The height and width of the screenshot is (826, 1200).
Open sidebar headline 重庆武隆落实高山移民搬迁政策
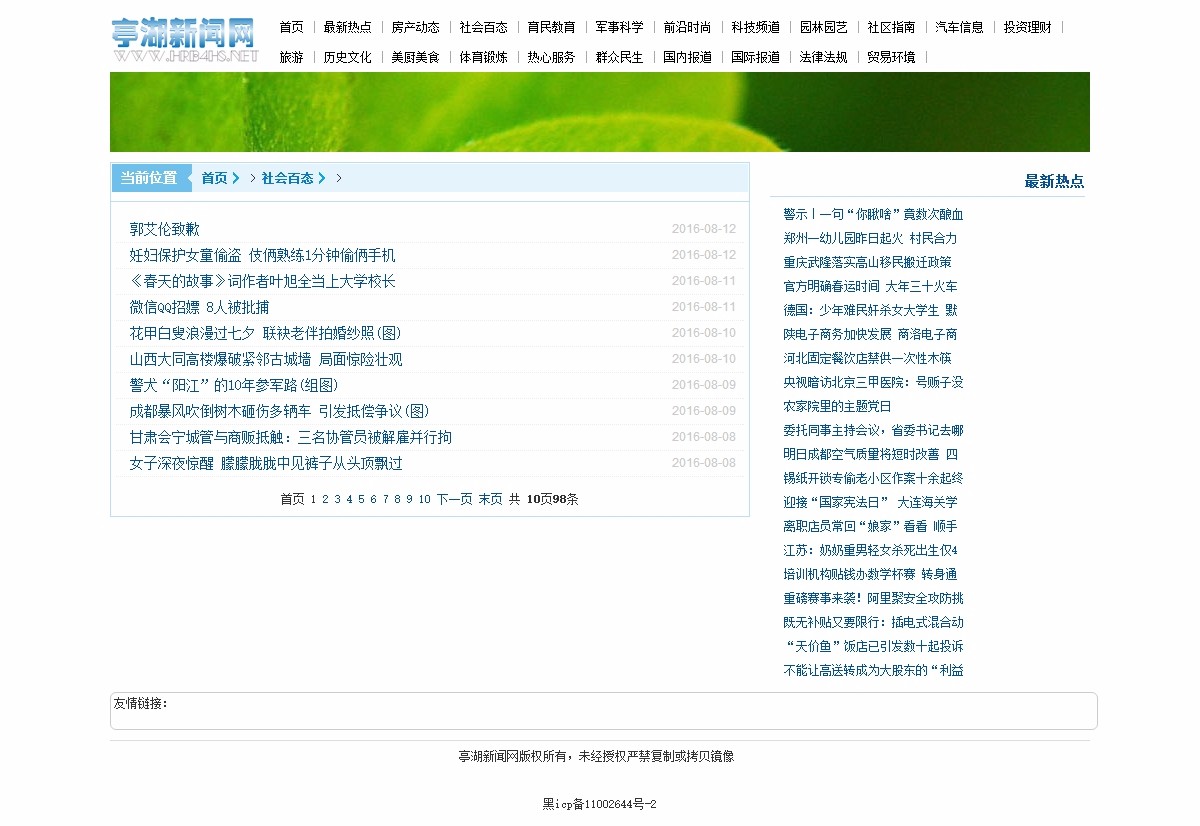(867, 262)
